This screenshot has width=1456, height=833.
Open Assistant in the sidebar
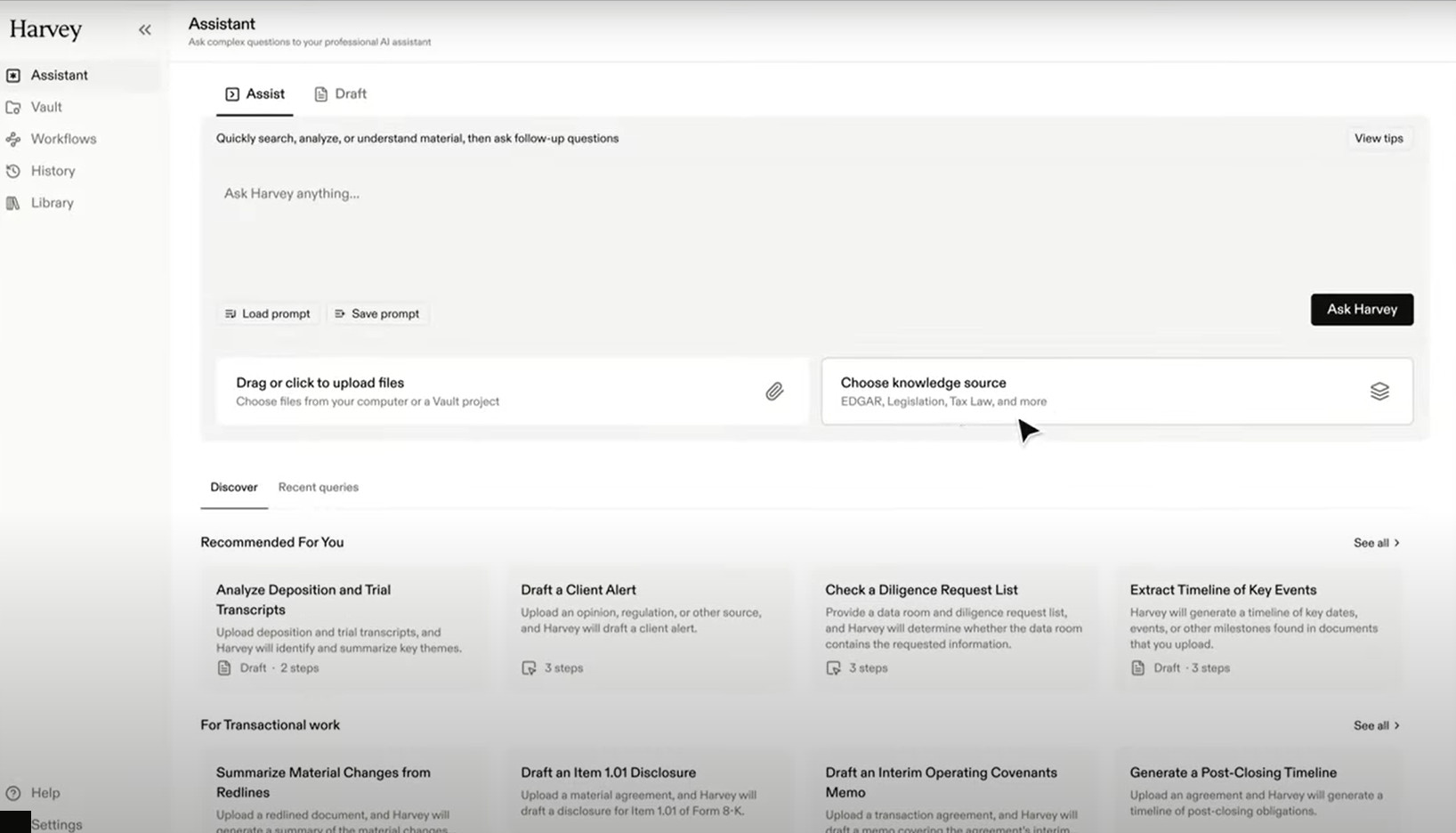(x=81, y=76)
